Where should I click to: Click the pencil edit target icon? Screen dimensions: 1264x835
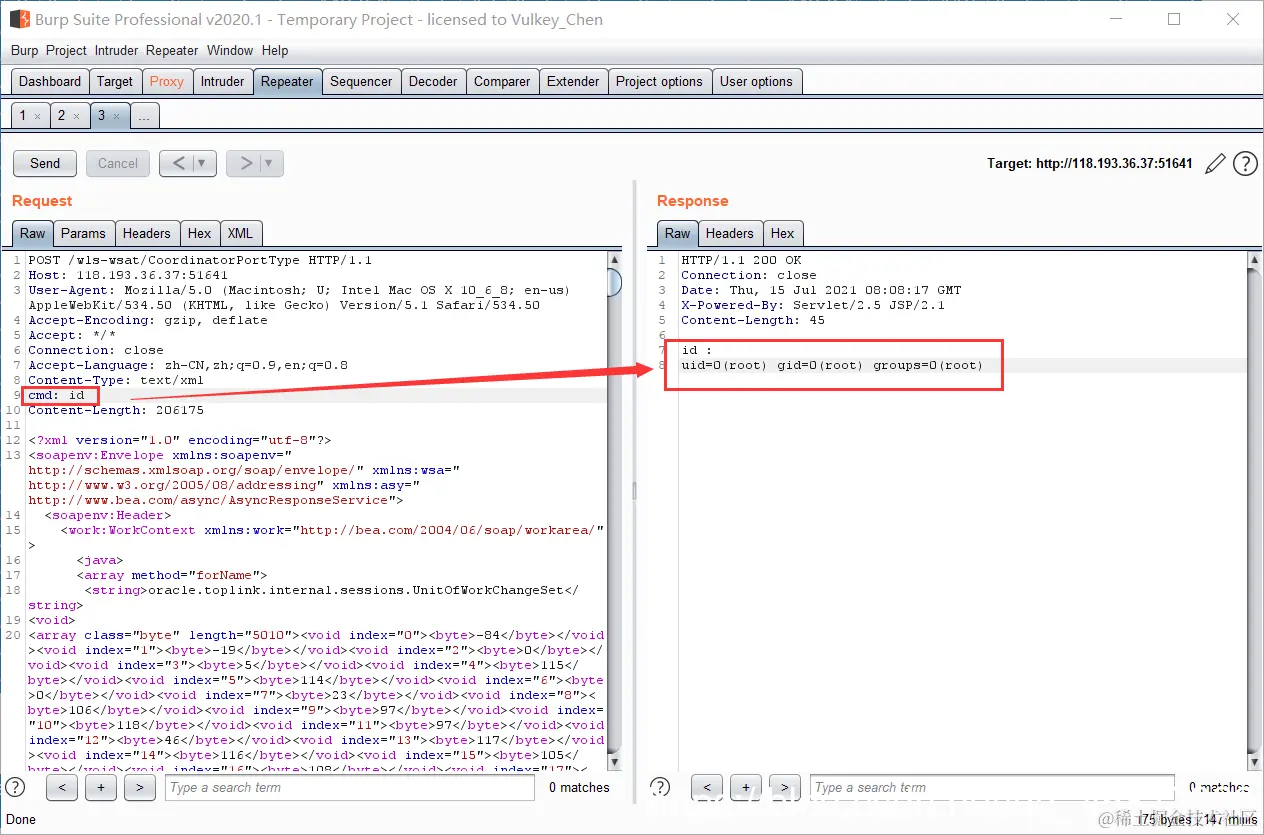pos(1215,164)
